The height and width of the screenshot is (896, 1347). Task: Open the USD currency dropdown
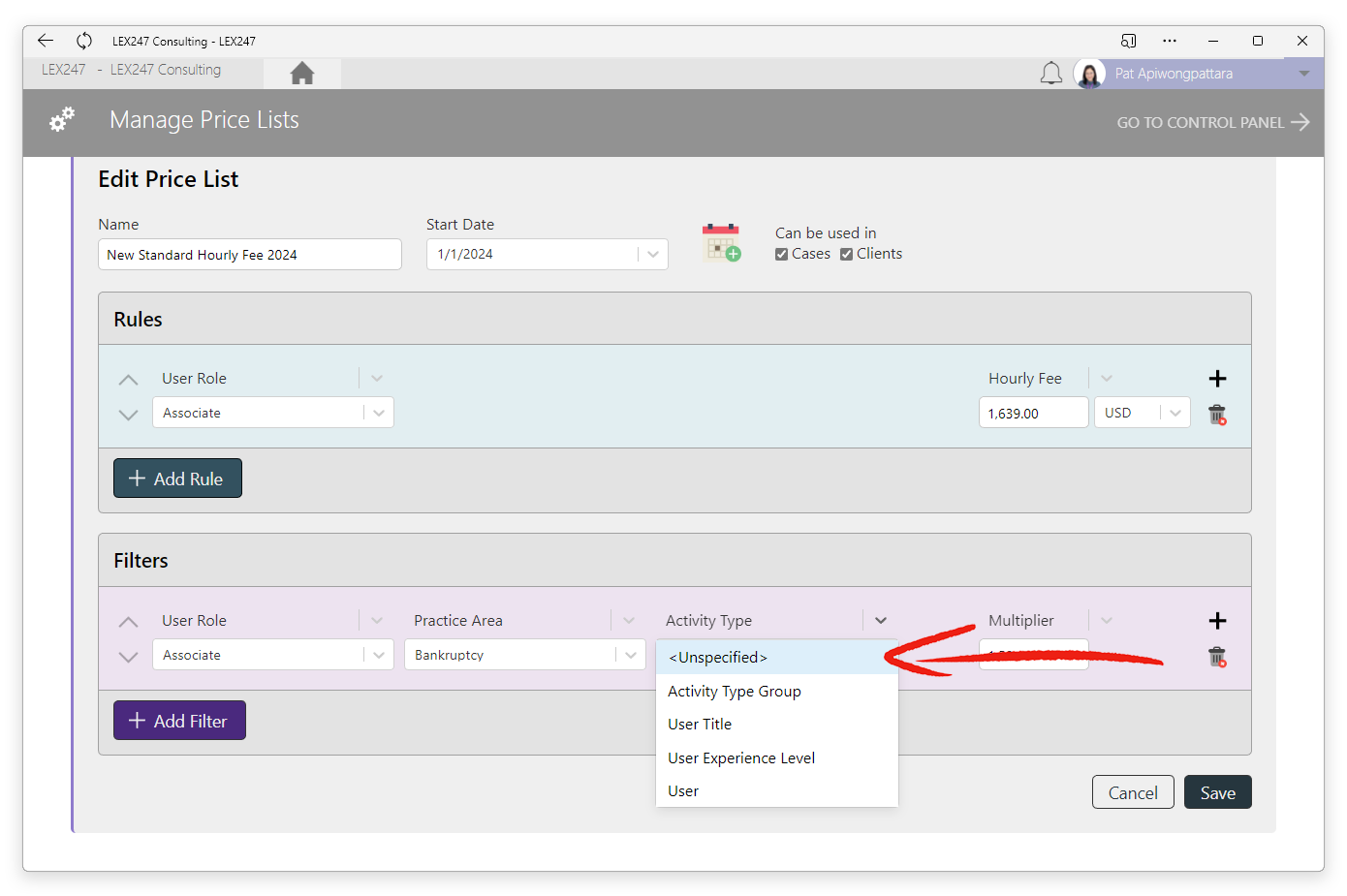tap(1175, 413)
